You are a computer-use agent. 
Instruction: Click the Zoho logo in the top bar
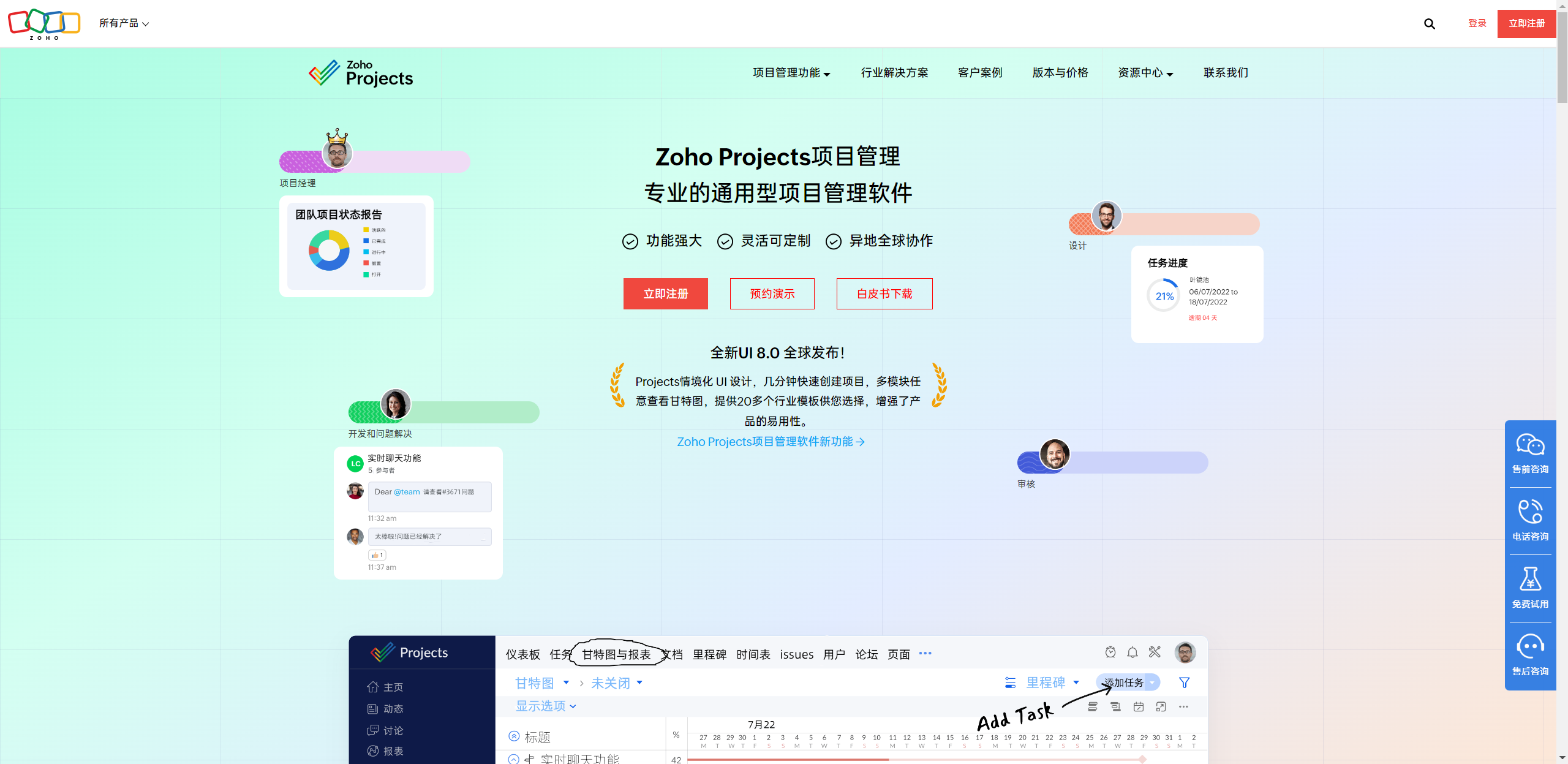[44, 24]
